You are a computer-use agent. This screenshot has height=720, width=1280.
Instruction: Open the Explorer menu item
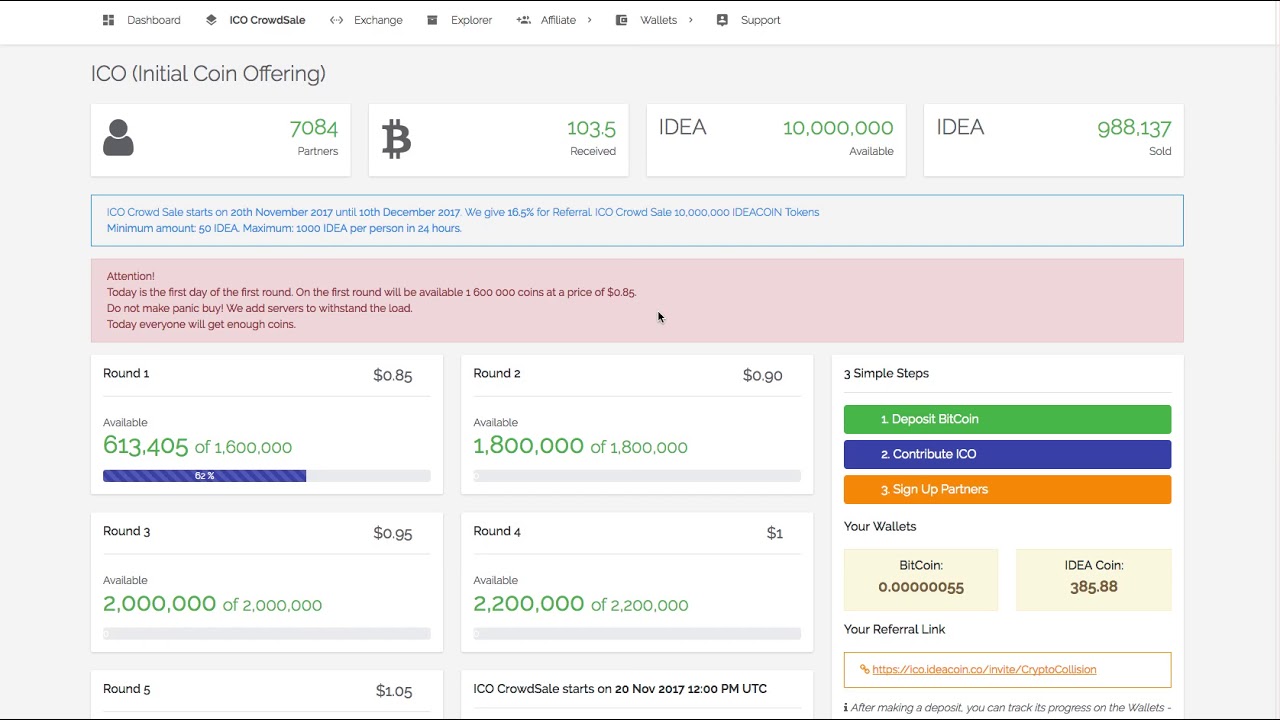471,20
